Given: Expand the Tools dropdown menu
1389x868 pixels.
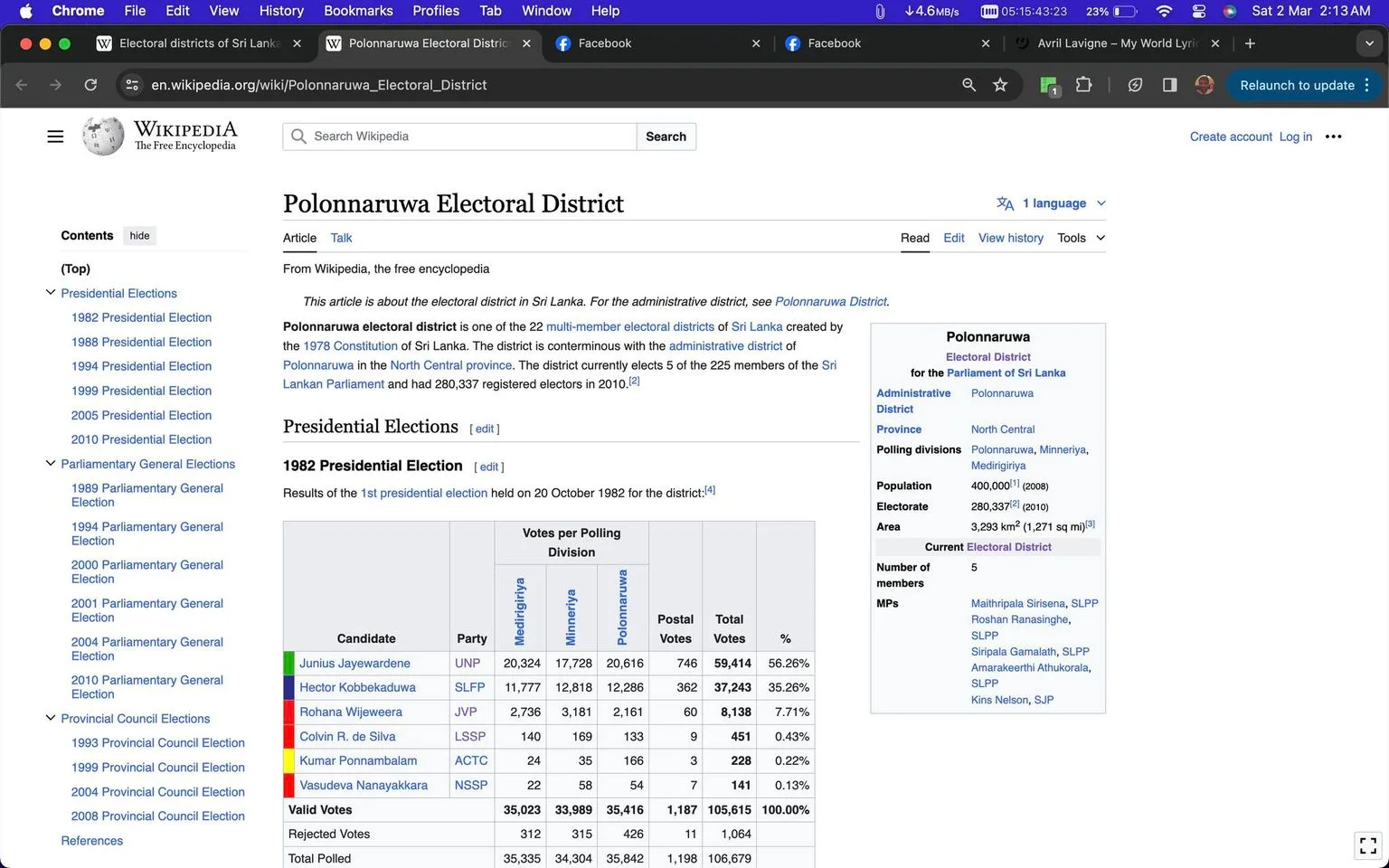Looking at the screenshot, I should tap(1082, 238).
